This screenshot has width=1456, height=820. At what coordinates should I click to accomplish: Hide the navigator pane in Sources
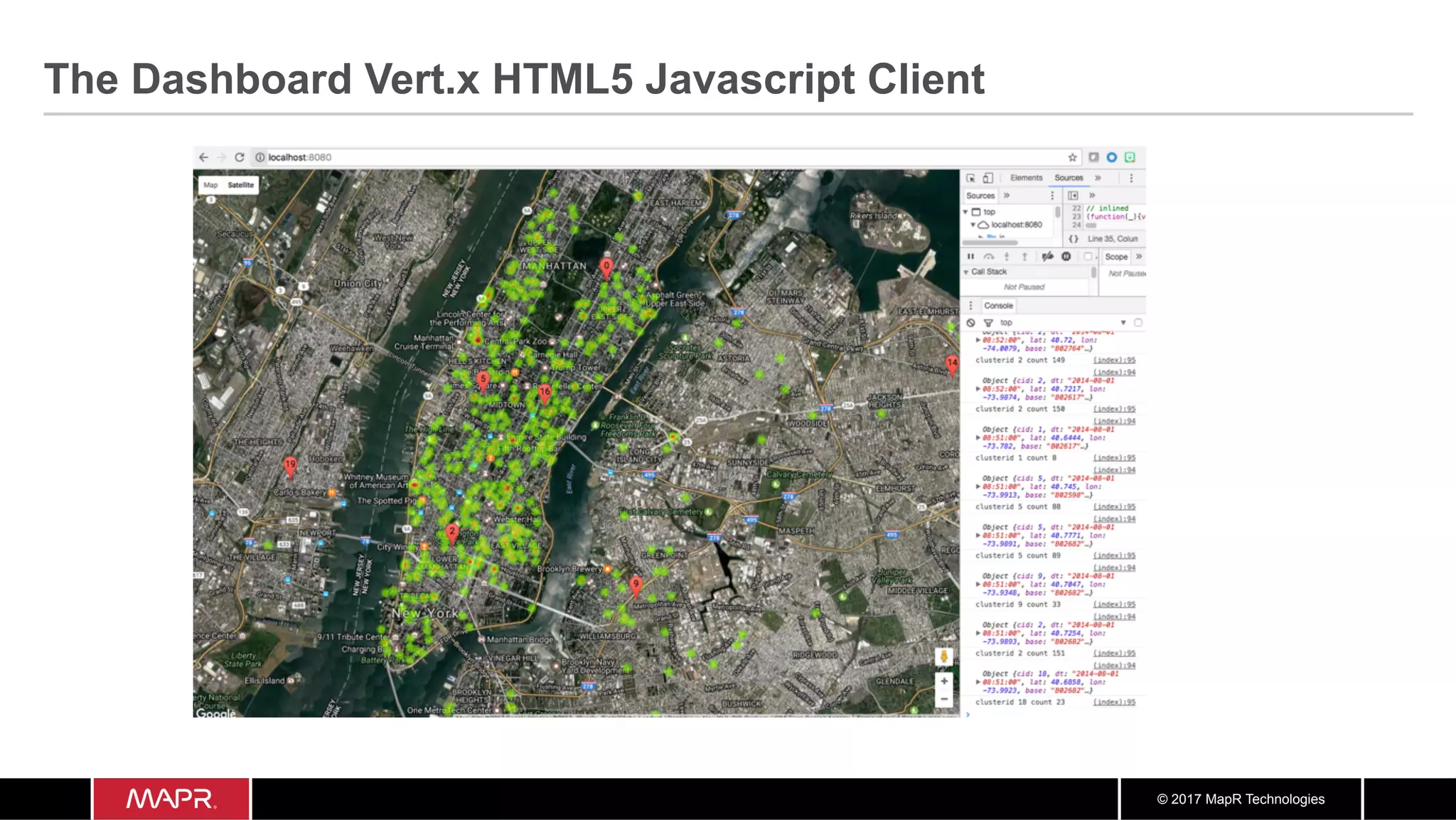[1073, 196]
